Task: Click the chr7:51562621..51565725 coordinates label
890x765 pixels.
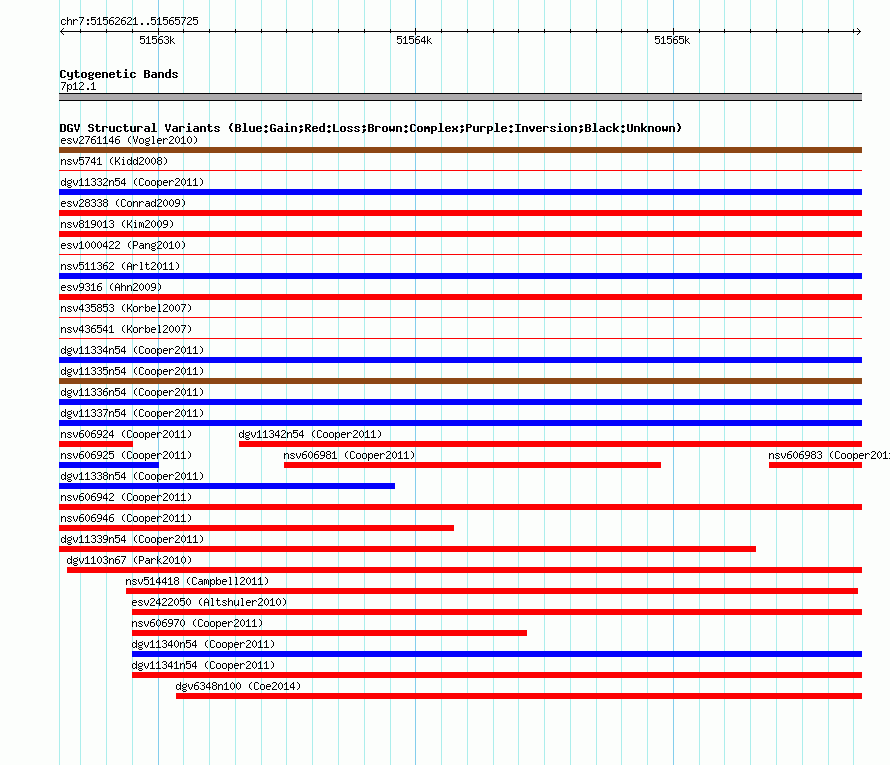Action: [129, 21]
